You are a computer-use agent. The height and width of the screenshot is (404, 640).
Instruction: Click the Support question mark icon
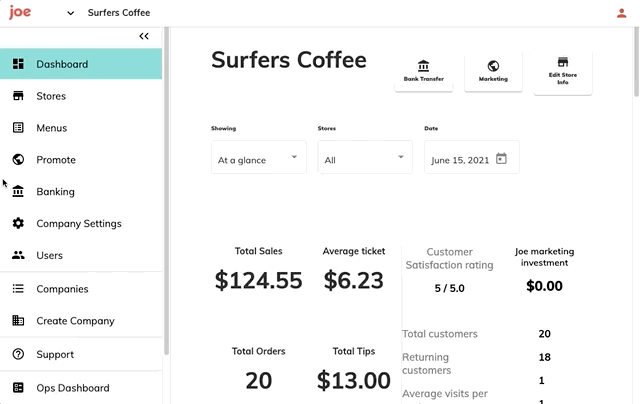coord(18,354)
